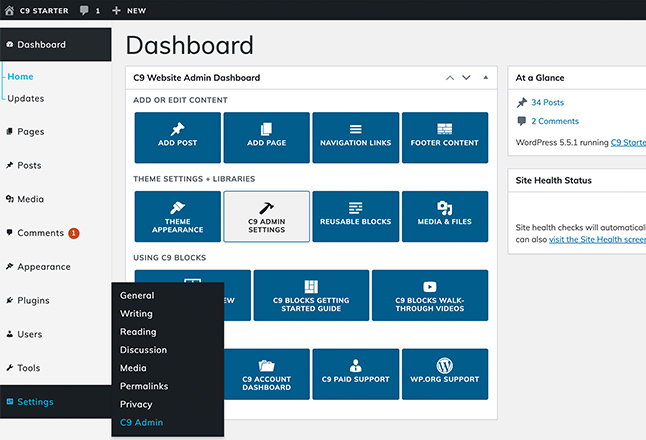The image size is (646, 440).
Task: Click the bubble icon beside 2 Comments
Action: (x=522, y=121)
